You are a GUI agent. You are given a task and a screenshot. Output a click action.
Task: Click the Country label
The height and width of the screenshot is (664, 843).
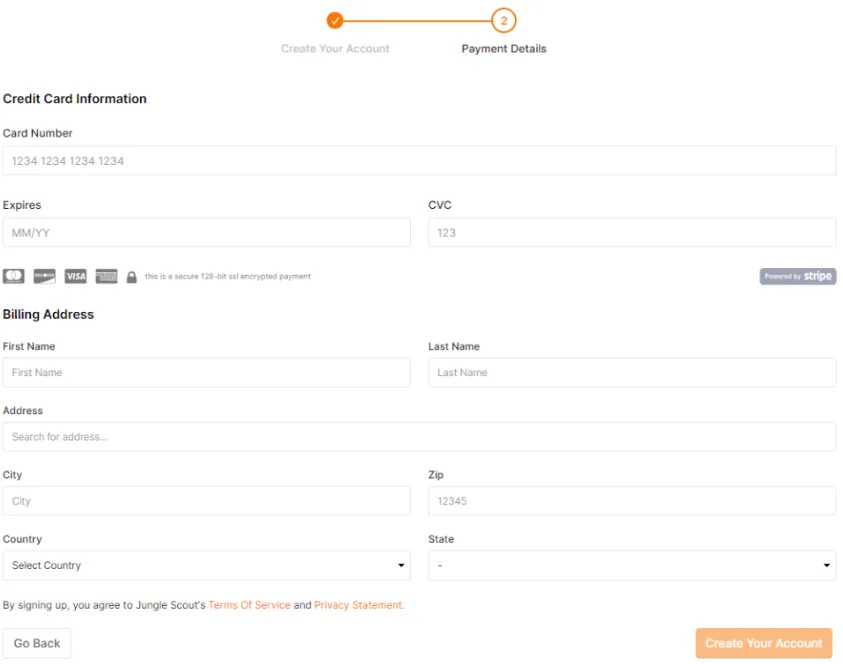tap(22, 539)
